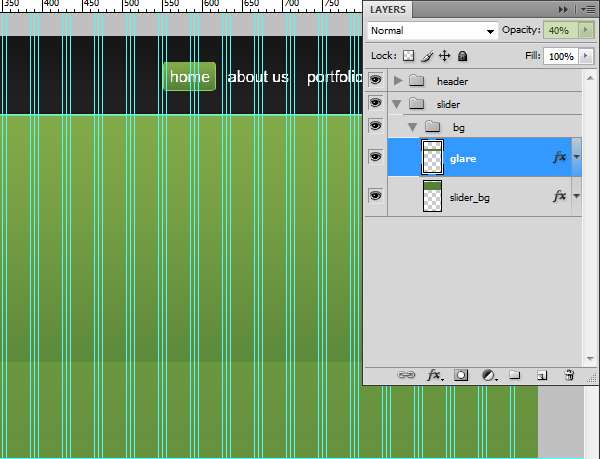Expand slider_bg layer effects arrow

(577, 196)
